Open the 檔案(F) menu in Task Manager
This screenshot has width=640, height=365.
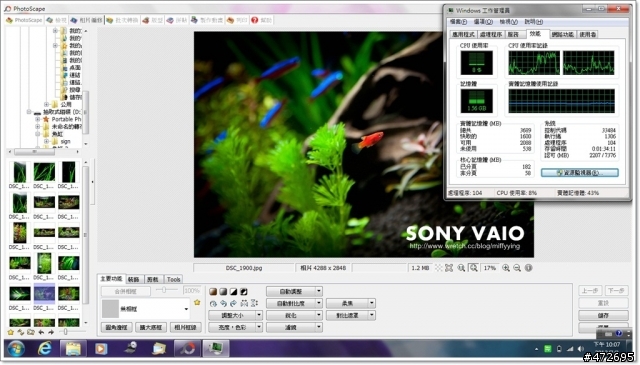[x=458, y=22]
